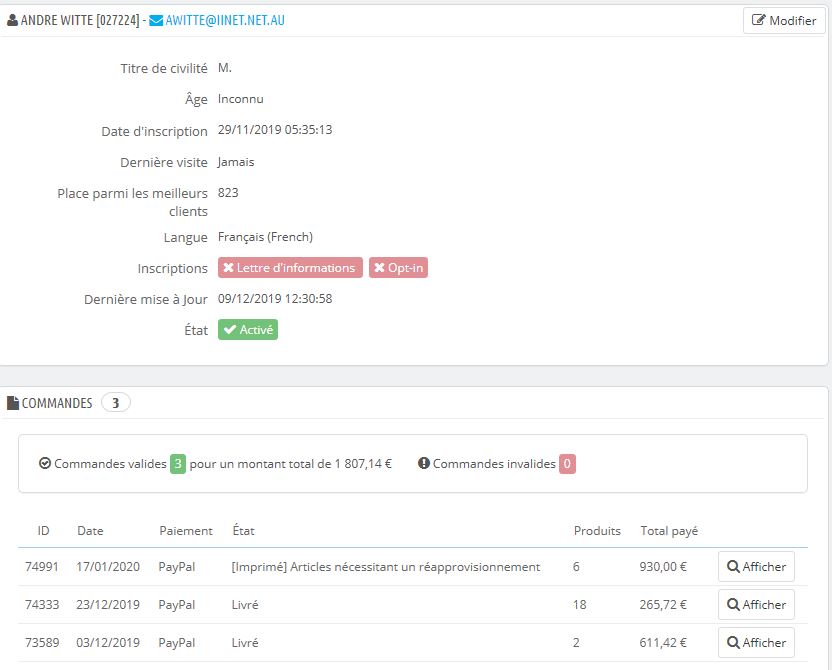View order 74333 with Afficher button

pyautogui.click(x=756, y=605)
